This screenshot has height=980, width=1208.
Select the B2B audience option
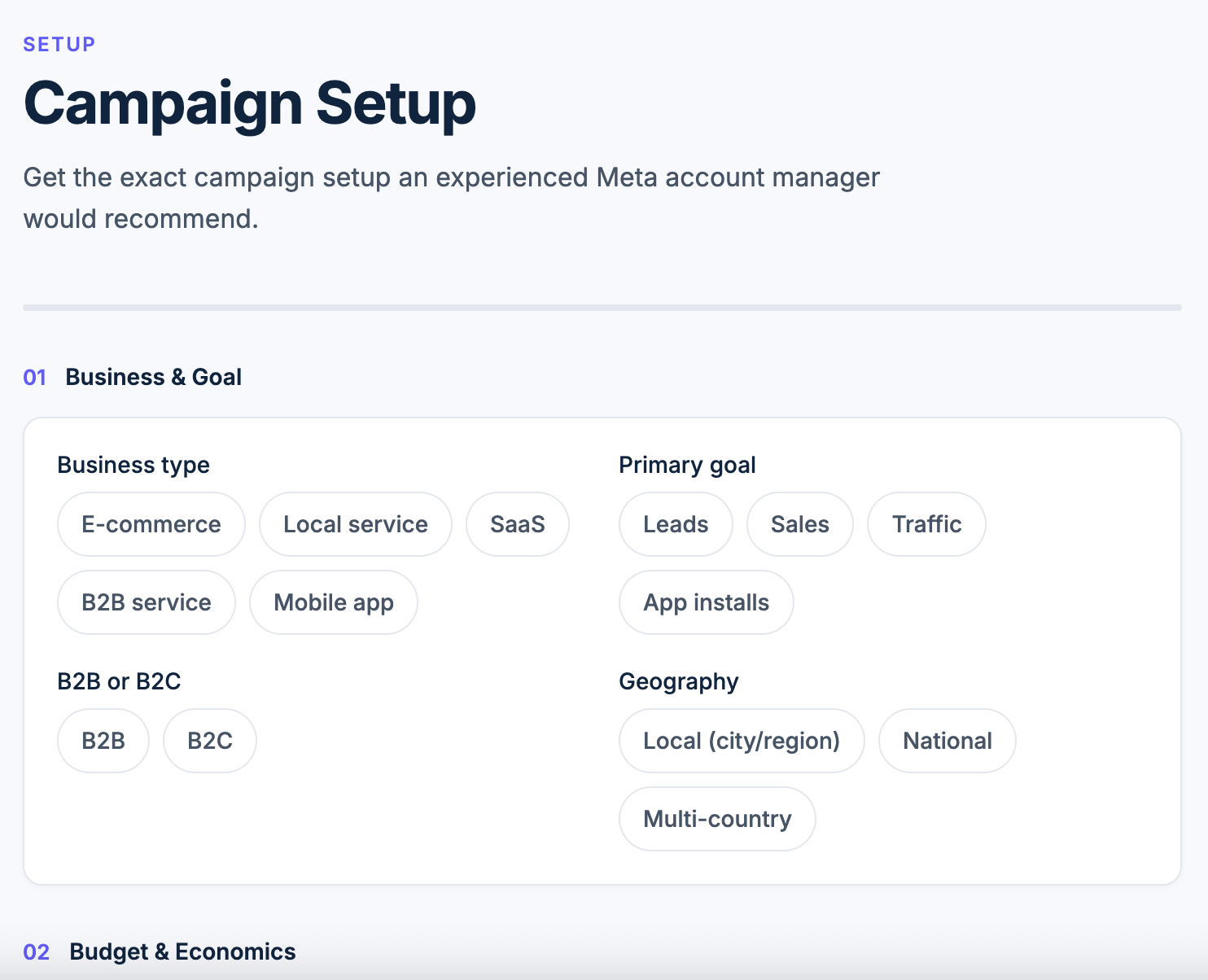[x=103, y=741]
